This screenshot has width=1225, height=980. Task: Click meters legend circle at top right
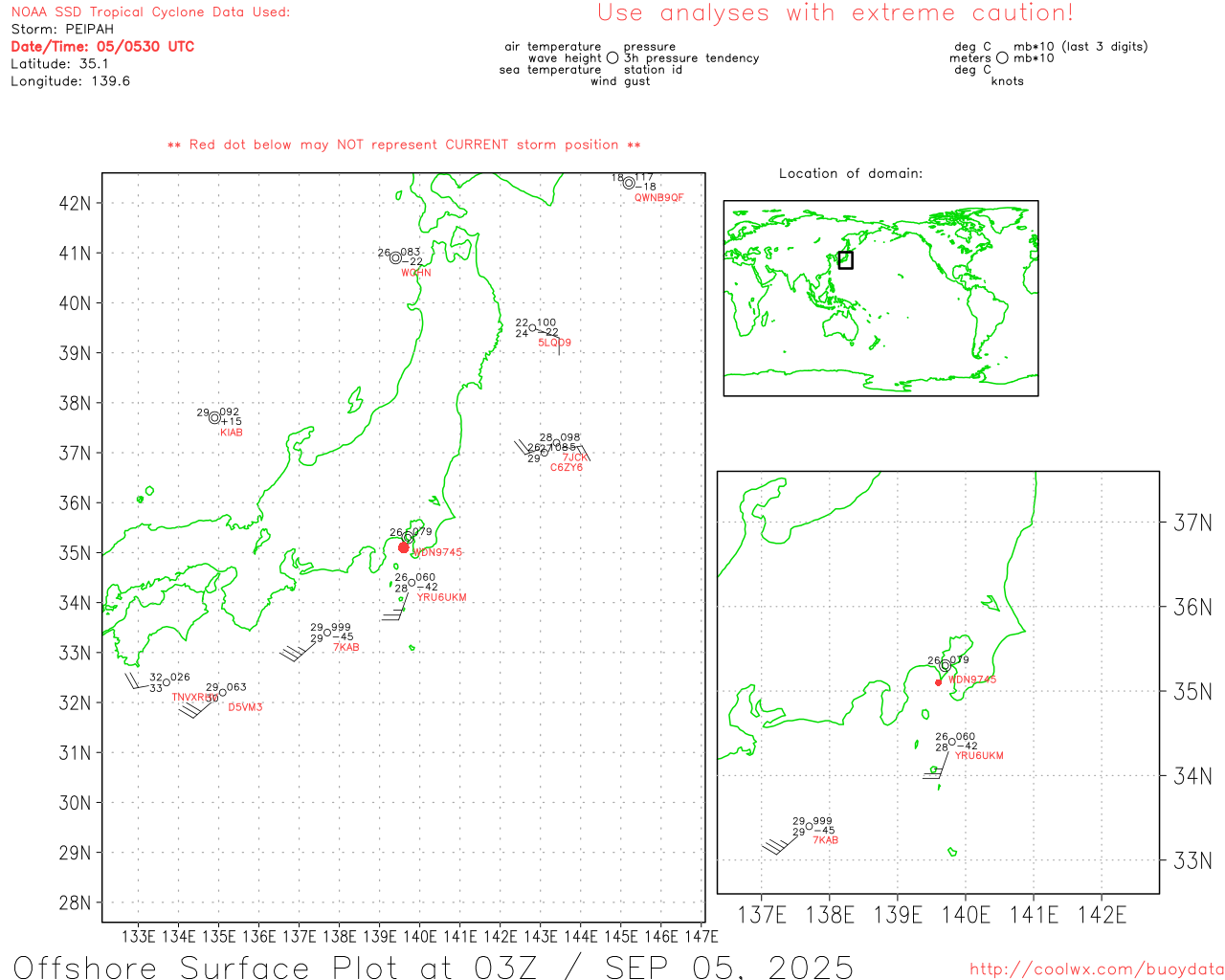click(1002, 57)
